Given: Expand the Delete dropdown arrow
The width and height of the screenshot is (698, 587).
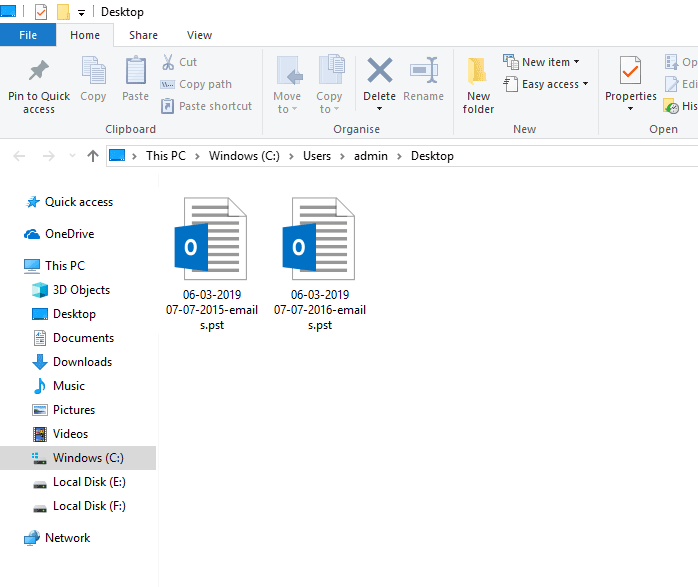Looking at the screenshot, I should tap(379, 109).
